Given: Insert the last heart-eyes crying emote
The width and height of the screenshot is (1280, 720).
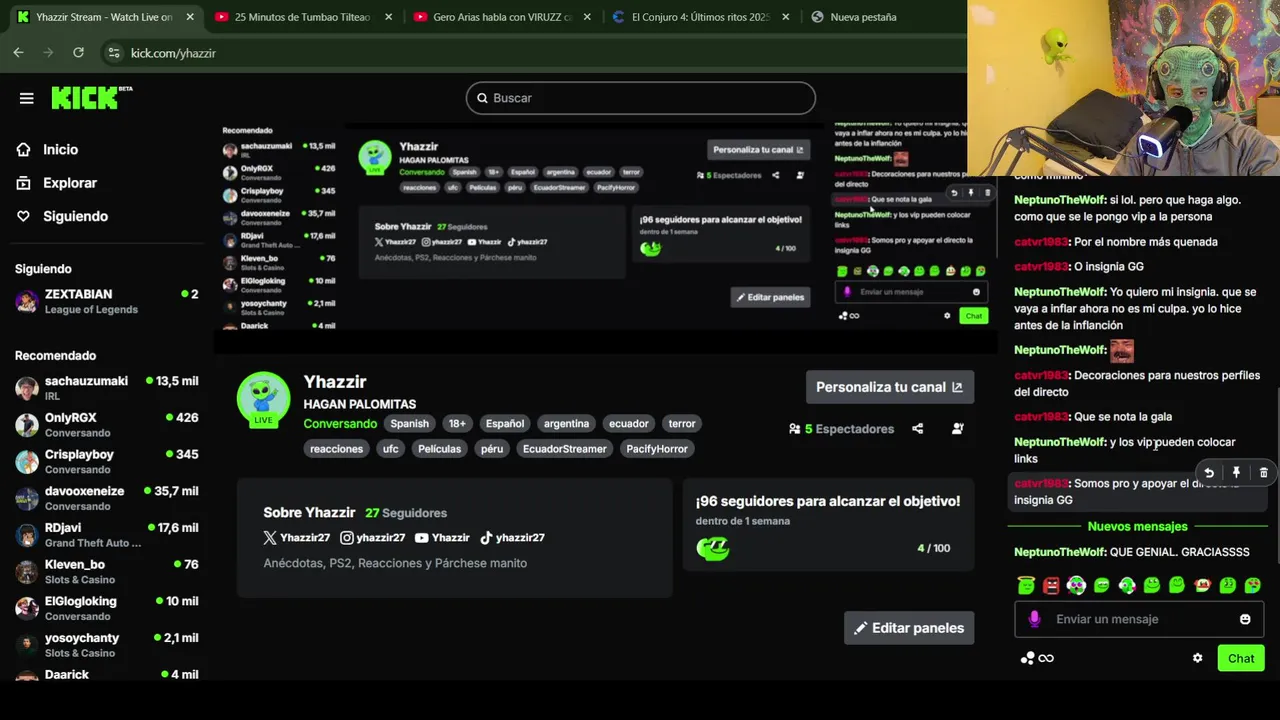Looking at the screenshot, I should pos(1253,585).
